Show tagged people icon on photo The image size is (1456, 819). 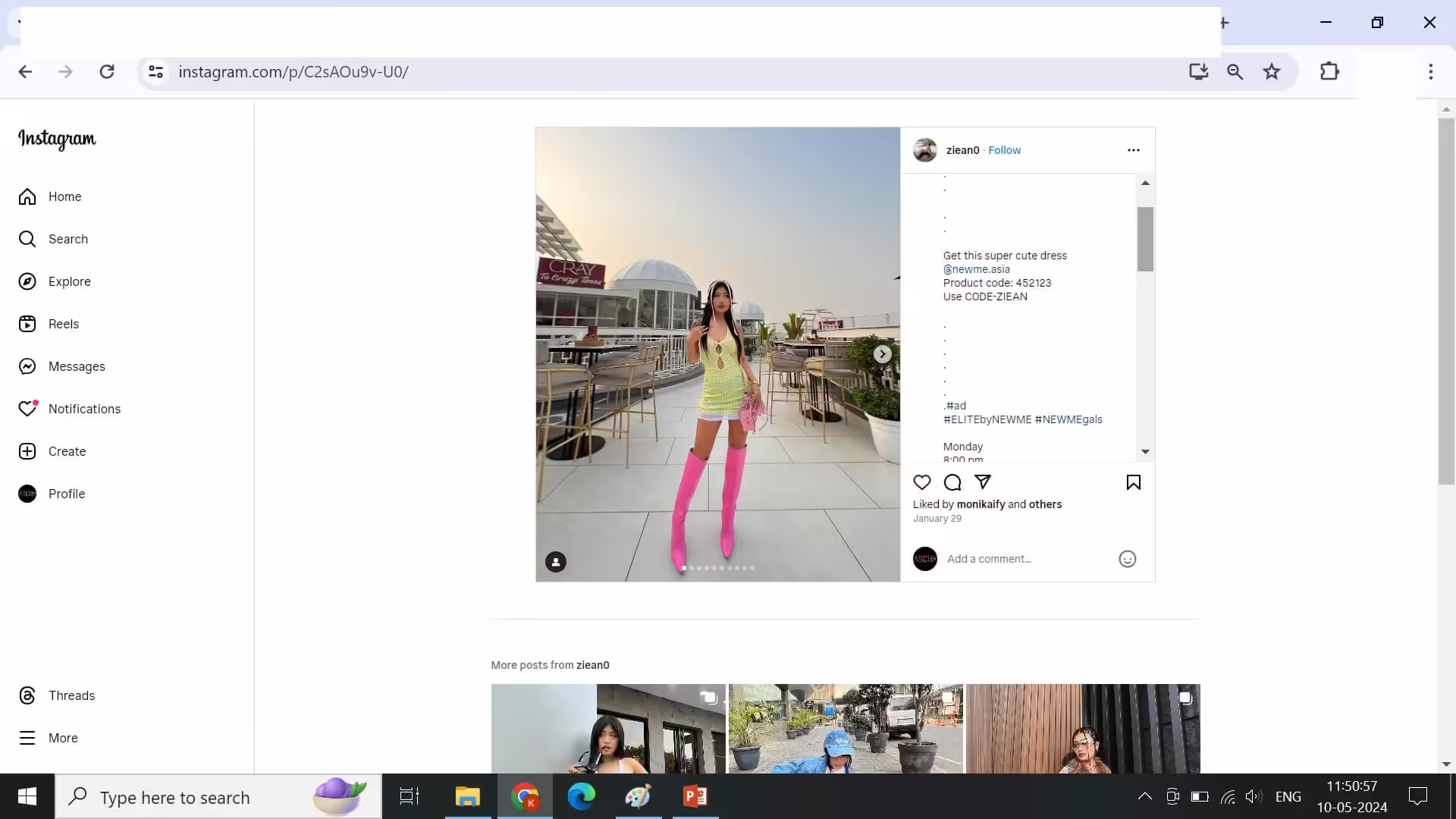pos(556,562)
